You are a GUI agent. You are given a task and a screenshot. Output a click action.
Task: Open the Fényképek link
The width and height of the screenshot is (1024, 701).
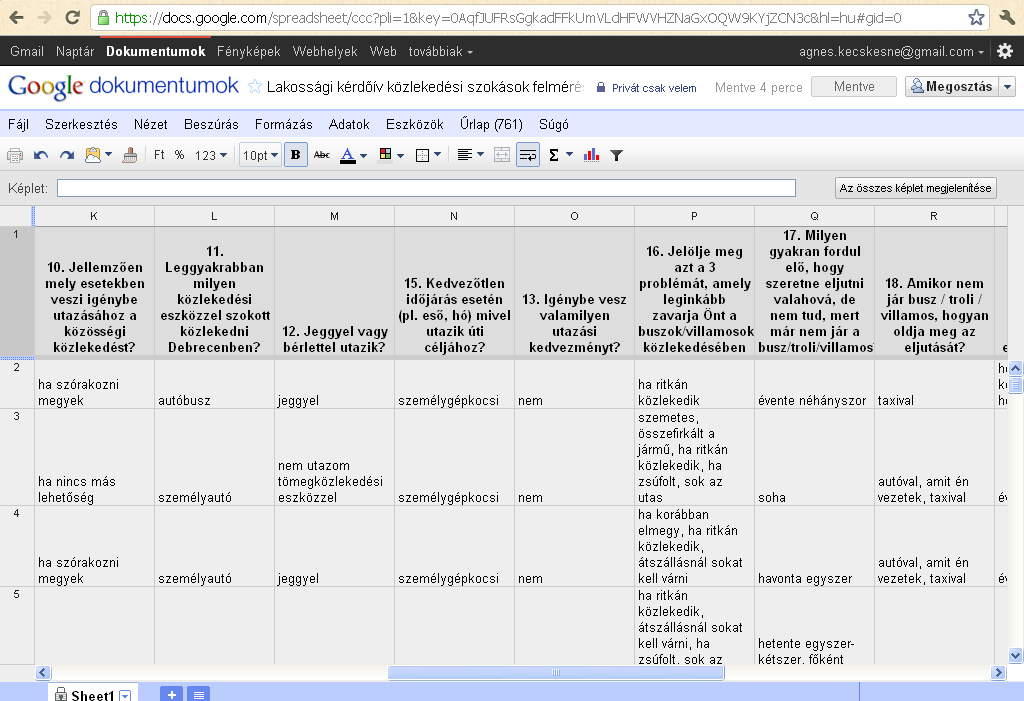[x=248, y=51]
